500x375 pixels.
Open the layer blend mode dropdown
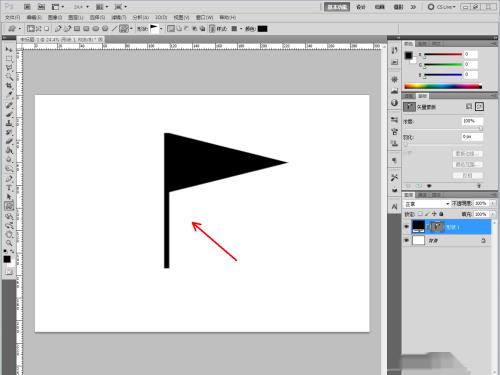[427, 204]
